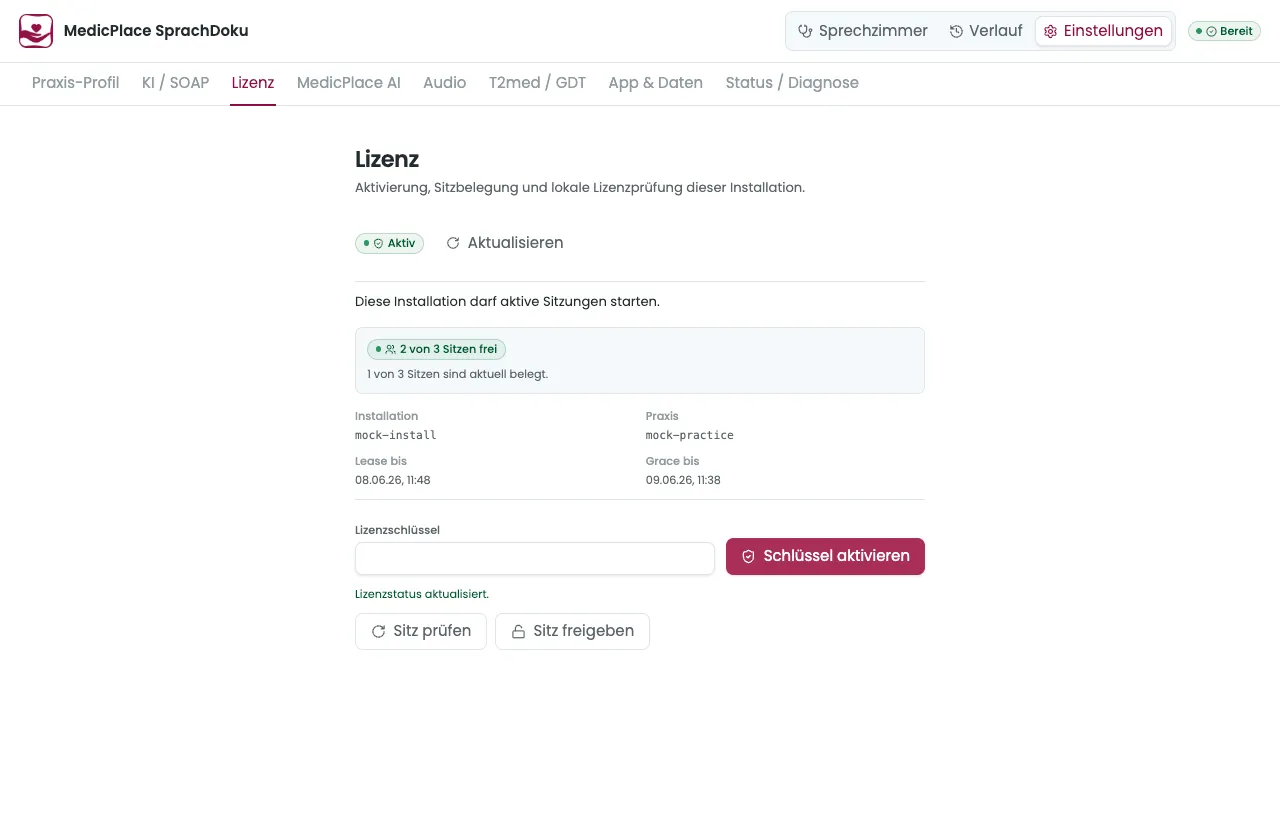Activate key with Schlüssel aktivieren button

tap(825, 556)
